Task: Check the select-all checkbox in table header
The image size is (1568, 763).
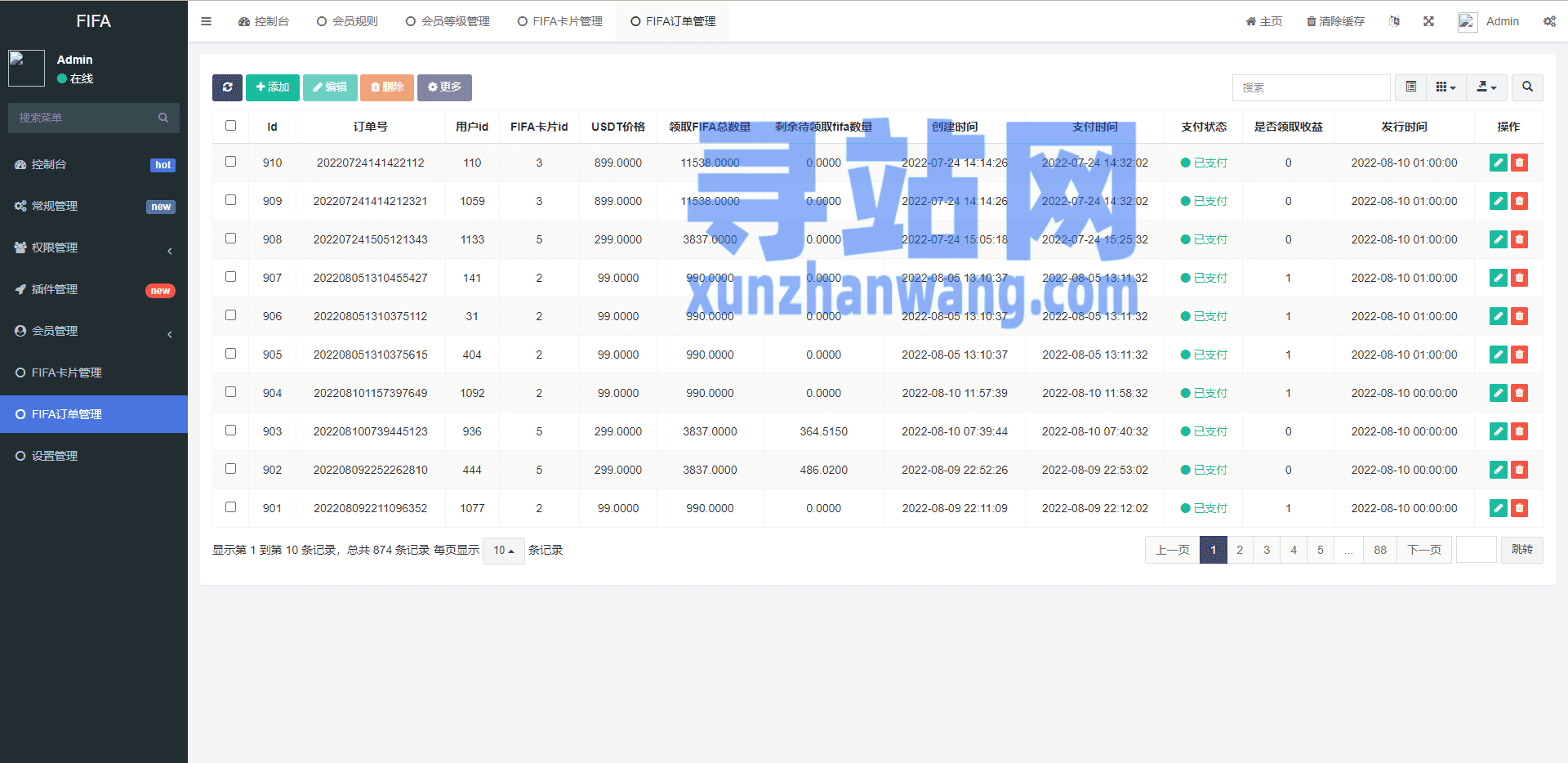Action: 230,126
